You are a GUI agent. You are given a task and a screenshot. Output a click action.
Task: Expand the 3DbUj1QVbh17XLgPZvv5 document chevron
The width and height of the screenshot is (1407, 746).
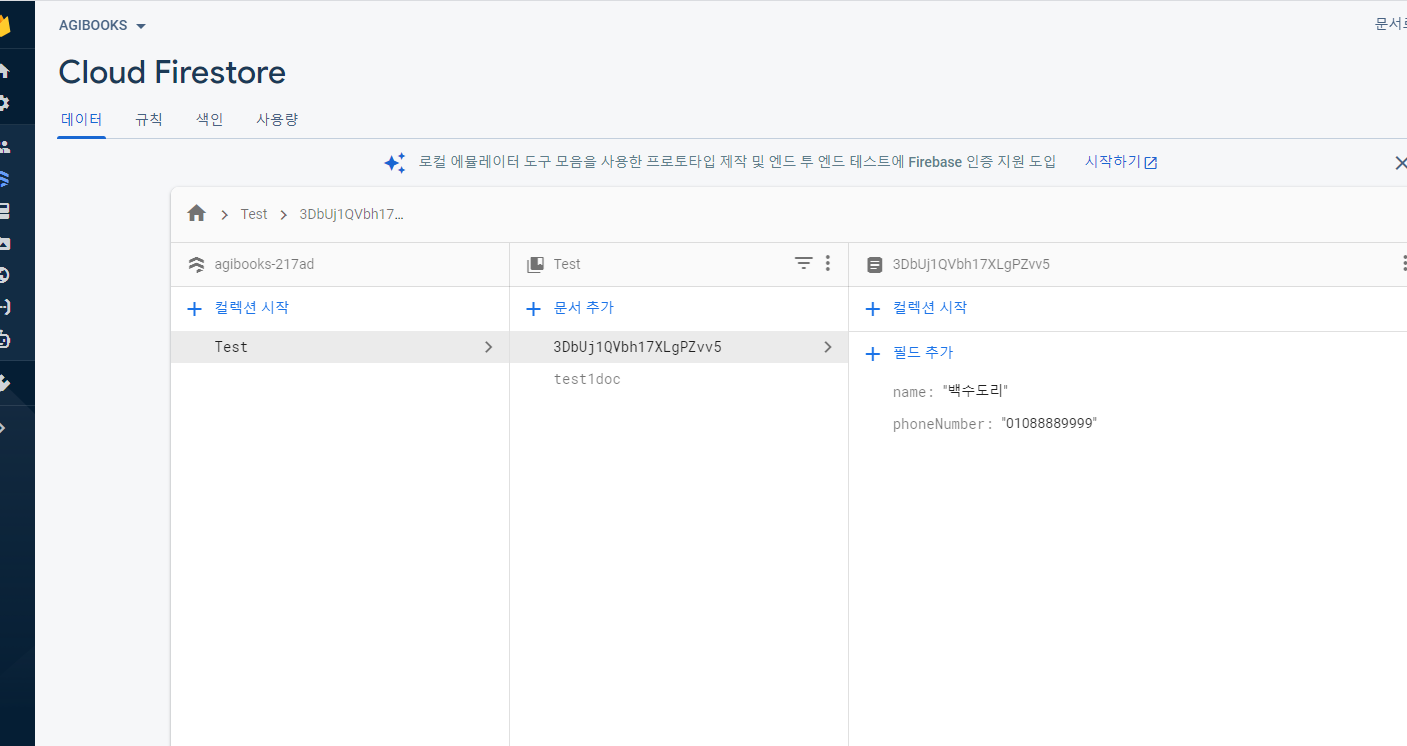(x=828, y=347)
